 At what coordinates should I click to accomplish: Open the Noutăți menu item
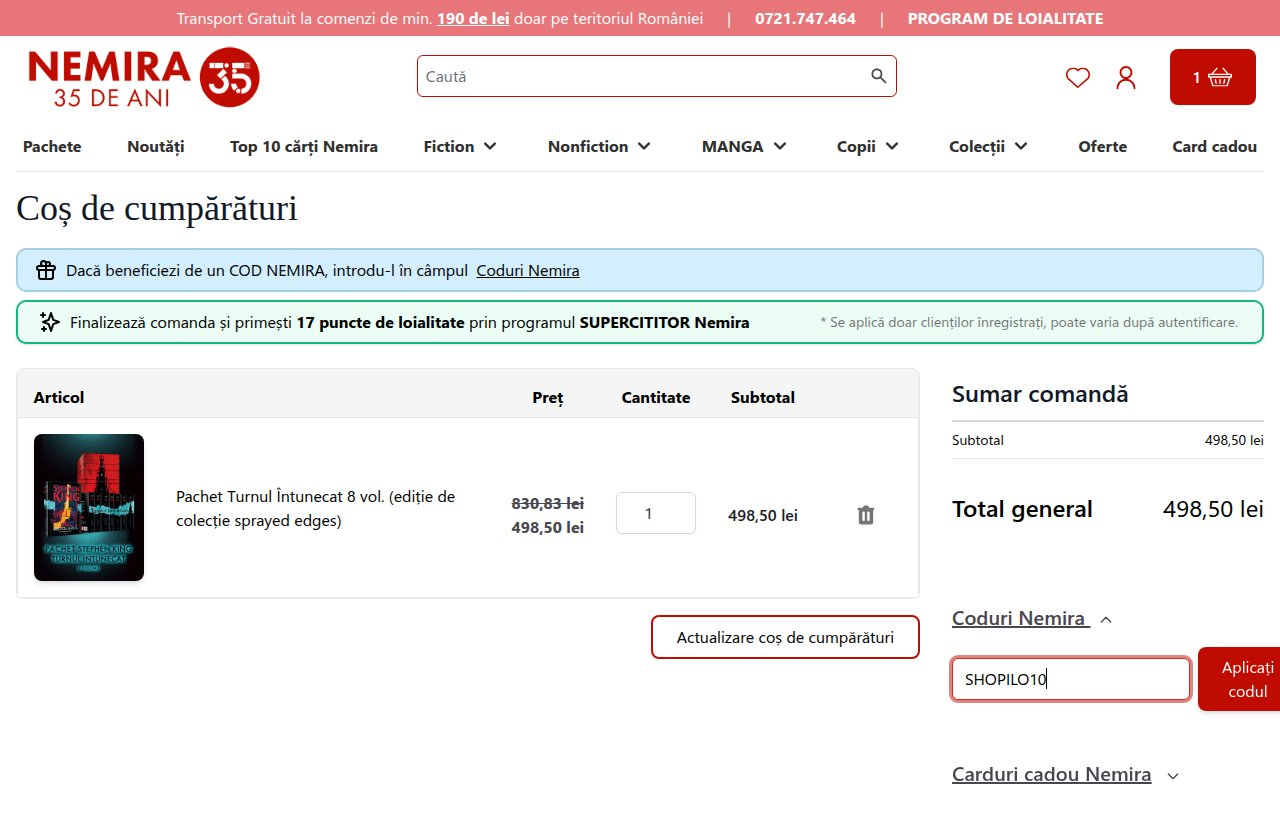click(156, 146)
